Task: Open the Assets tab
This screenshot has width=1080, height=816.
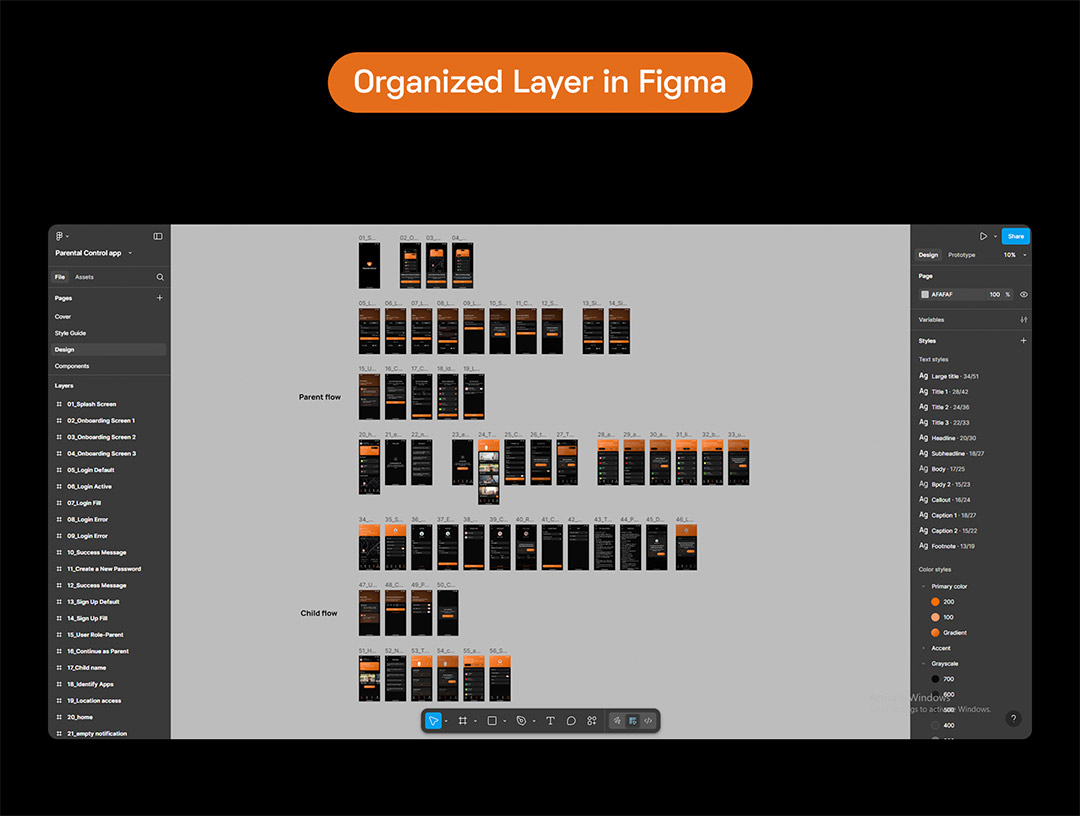Action: point(85,277)
